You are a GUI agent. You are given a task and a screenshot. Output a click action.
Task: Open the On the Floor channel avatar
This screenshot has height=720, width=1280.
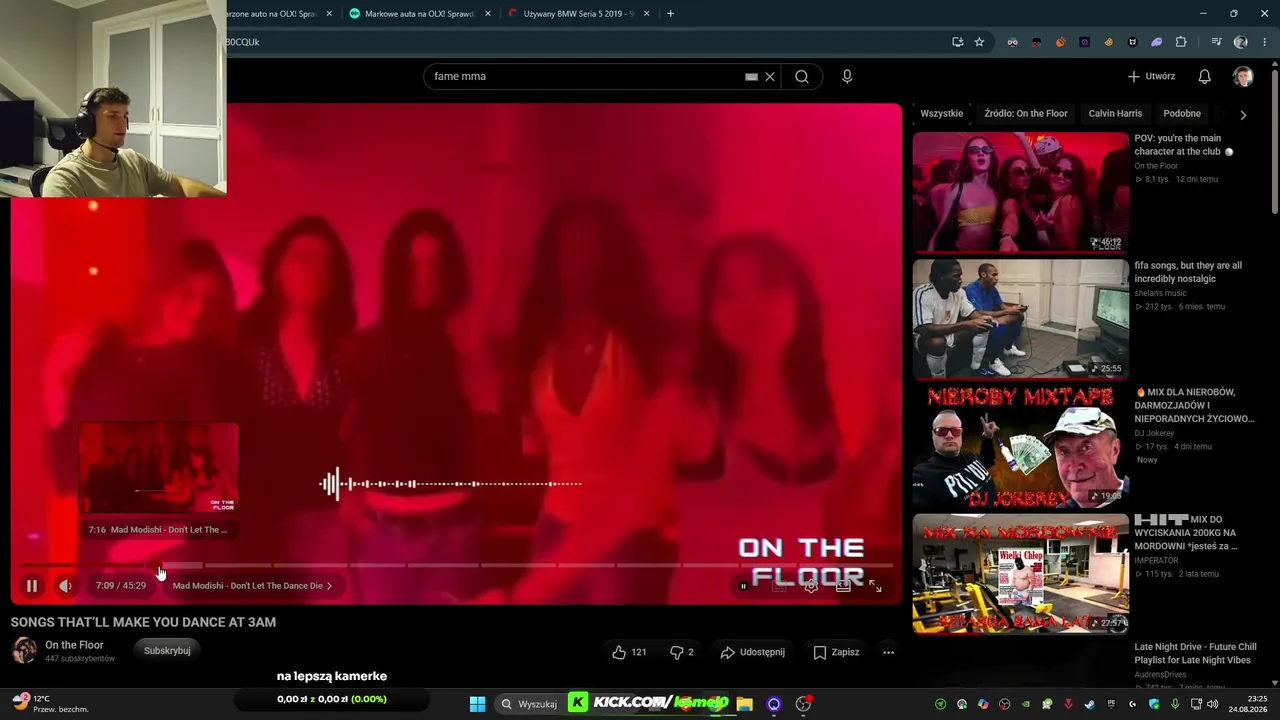tap(24, 650)
